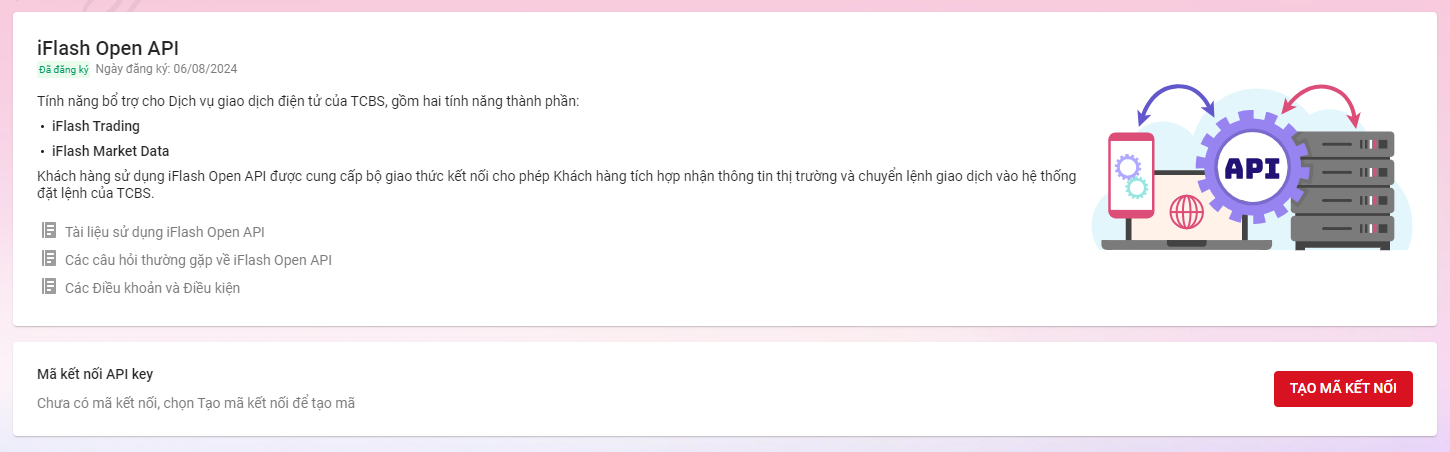Click the Ngày đăng ký date text

(x=166, y=69)
